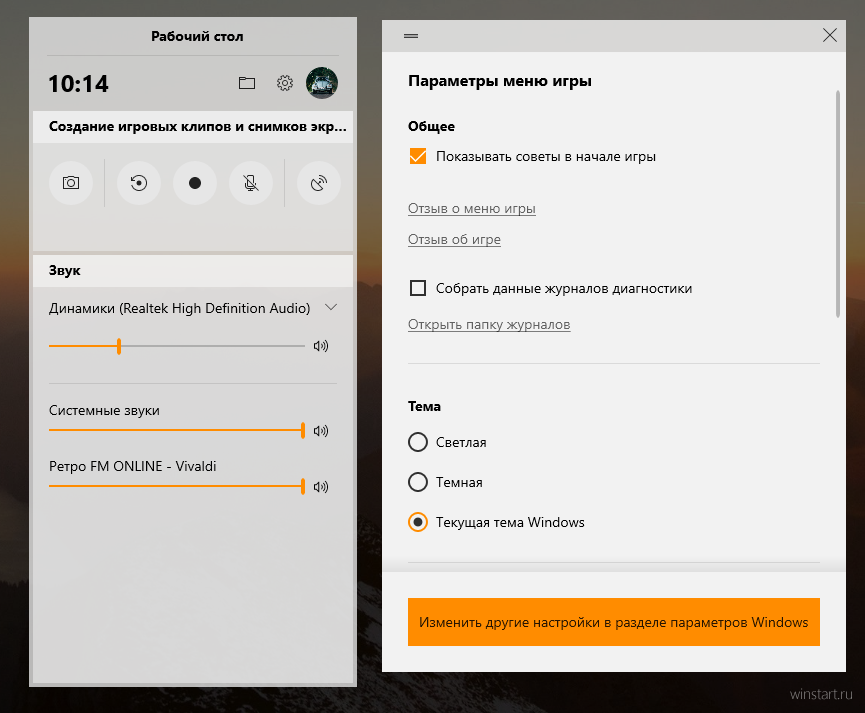Click the Системные звуки label
This screenshot has width=865, height=713.
(x=104, y=411)
